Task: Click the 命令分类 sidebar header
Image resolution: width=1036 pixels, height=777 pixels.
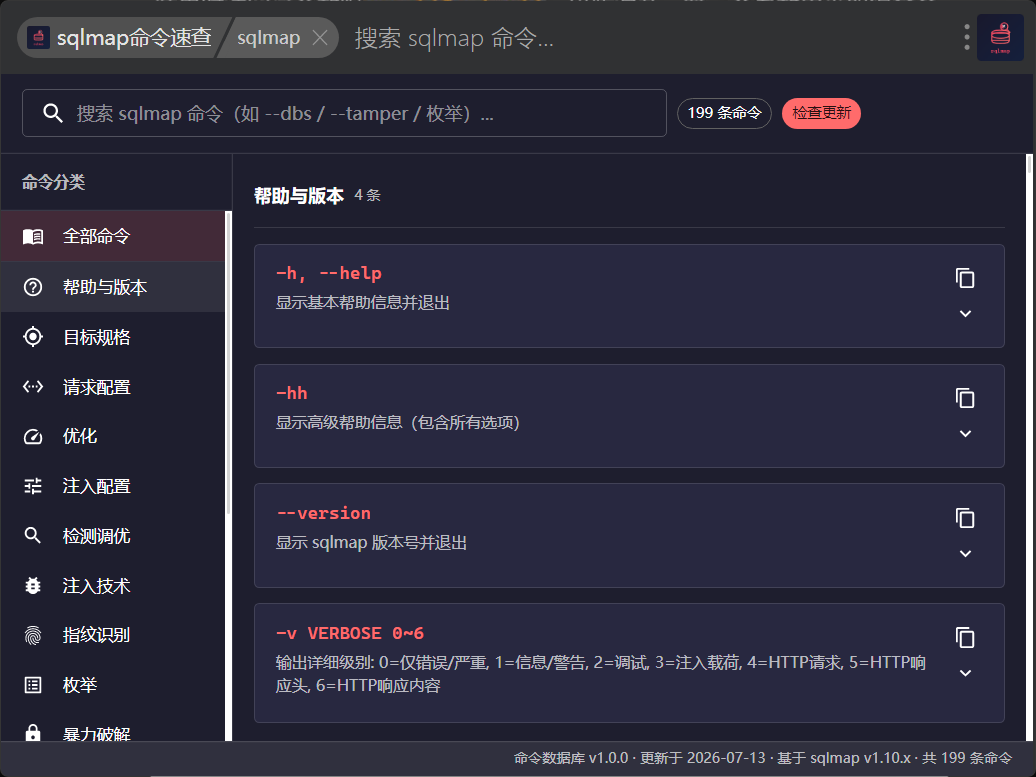Action: [54, 182]
